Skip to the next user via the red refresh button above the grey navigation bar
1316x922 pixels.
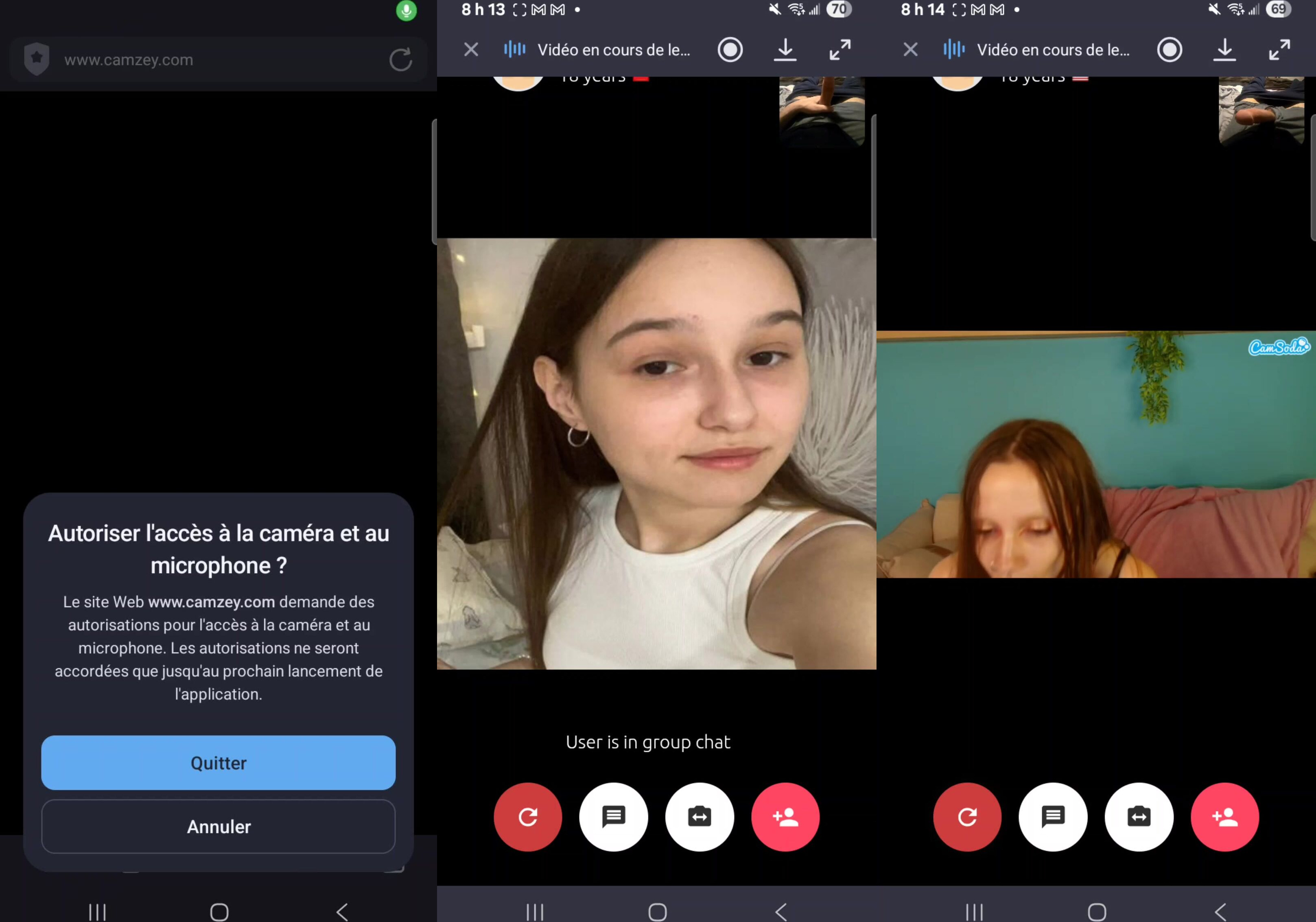527,817
